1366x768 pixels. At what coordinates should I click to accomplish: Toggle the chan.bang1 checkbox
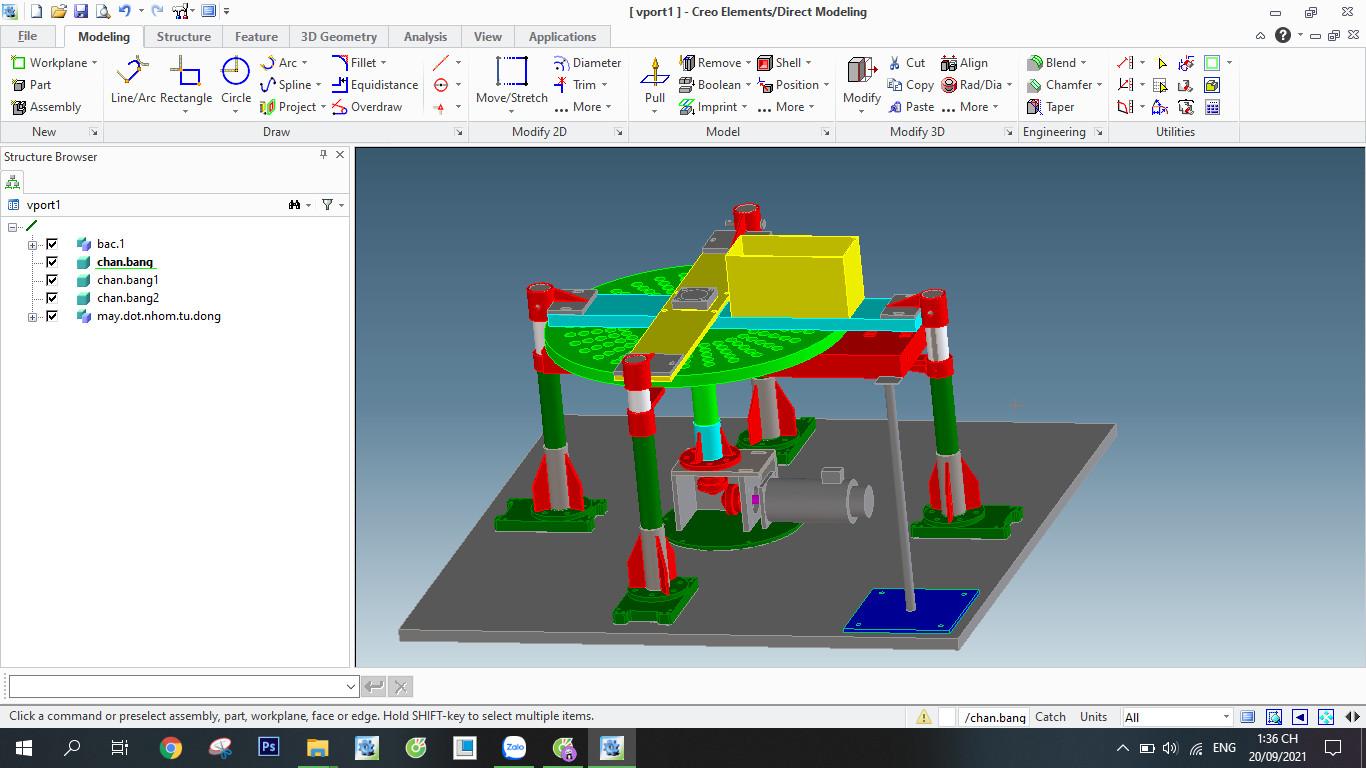[x=52, y=280]
